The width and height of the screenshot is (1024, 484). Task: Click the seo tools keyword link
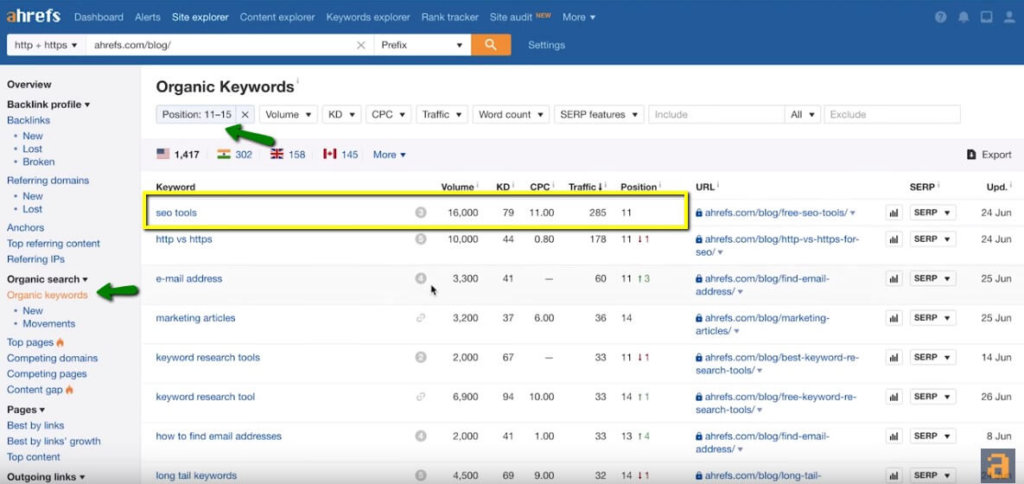coord(176,213)
